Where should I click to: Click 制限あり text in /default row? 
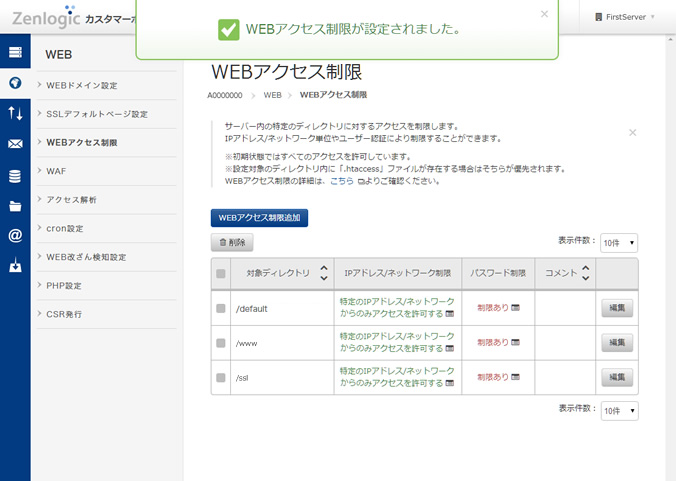pyautogui.click(x=493, y=308)
